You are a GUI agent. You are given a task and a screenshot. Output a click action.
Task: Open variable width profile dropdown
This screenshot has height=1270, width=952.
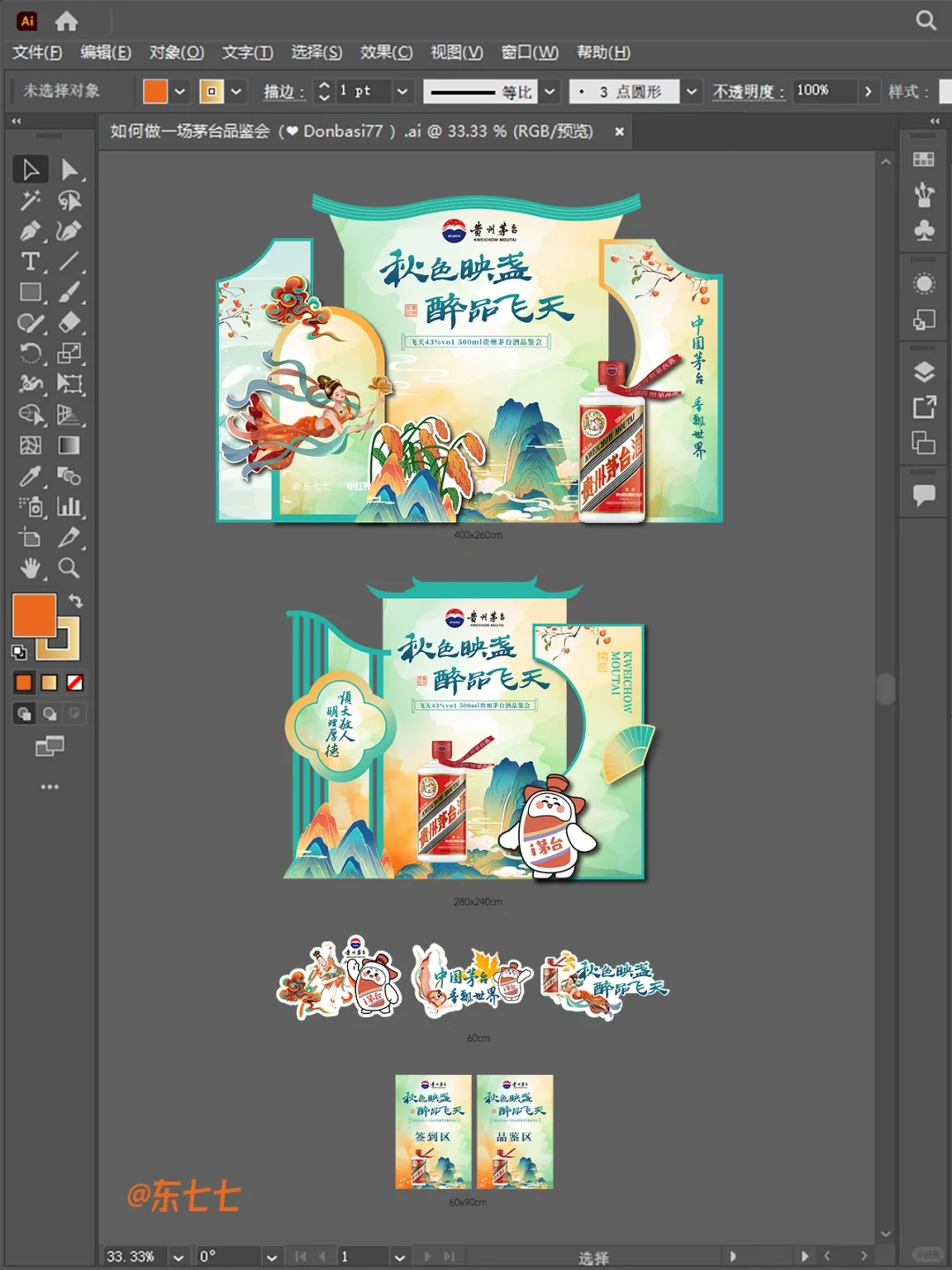click(x=549, y=91)
